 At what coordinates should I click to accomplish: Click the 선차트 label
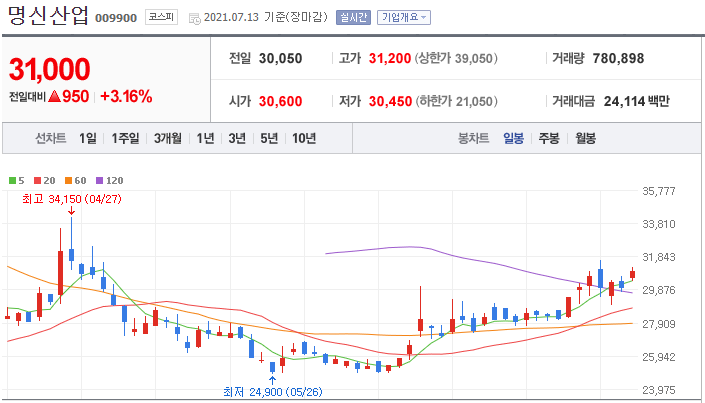coord(51,139)
